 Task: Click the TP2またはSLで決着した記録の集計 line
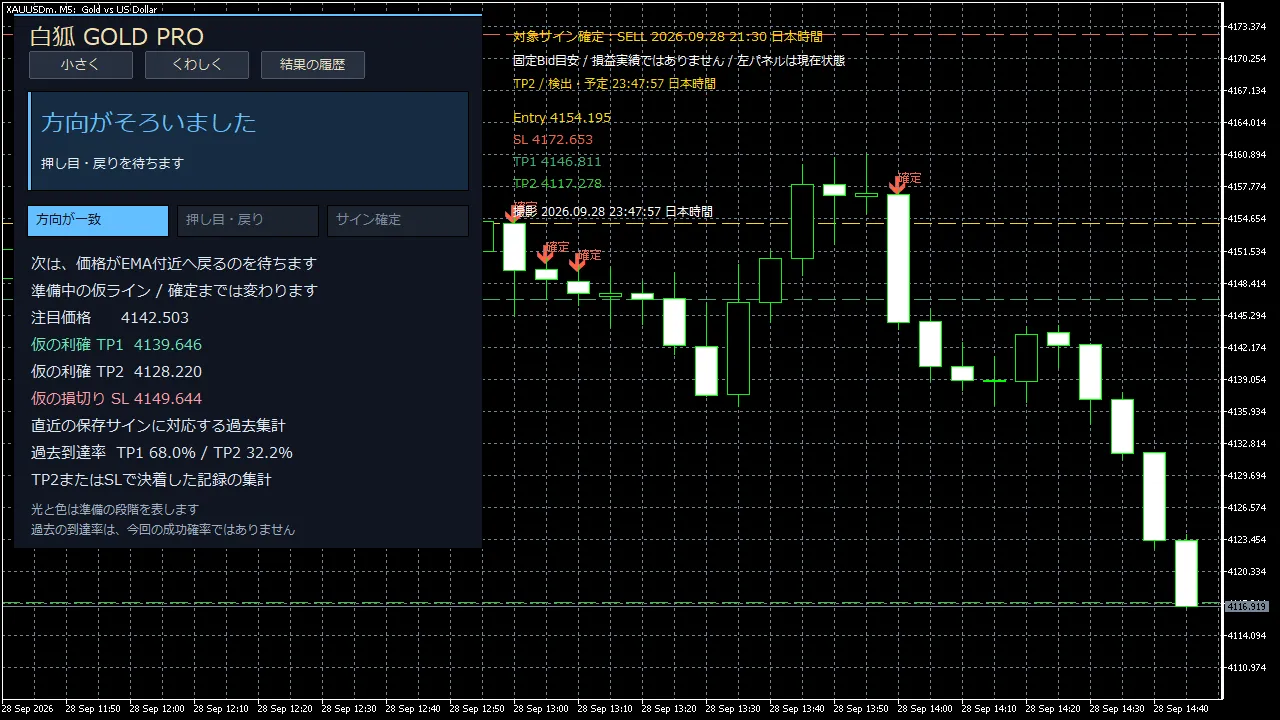151,480
